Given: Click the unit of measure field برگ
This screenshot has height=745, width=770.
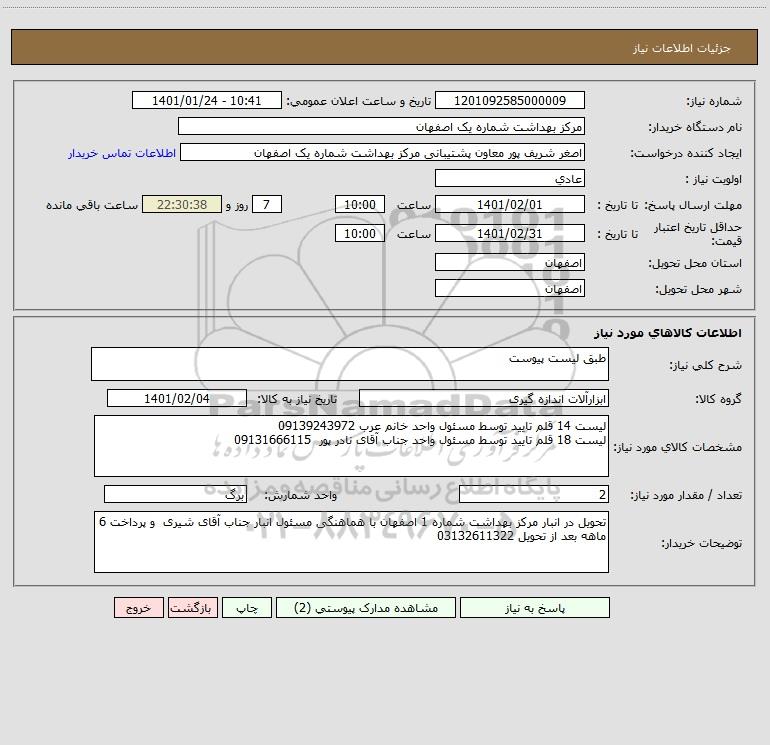Looking at the screenshot, I should tap(175, 495).
